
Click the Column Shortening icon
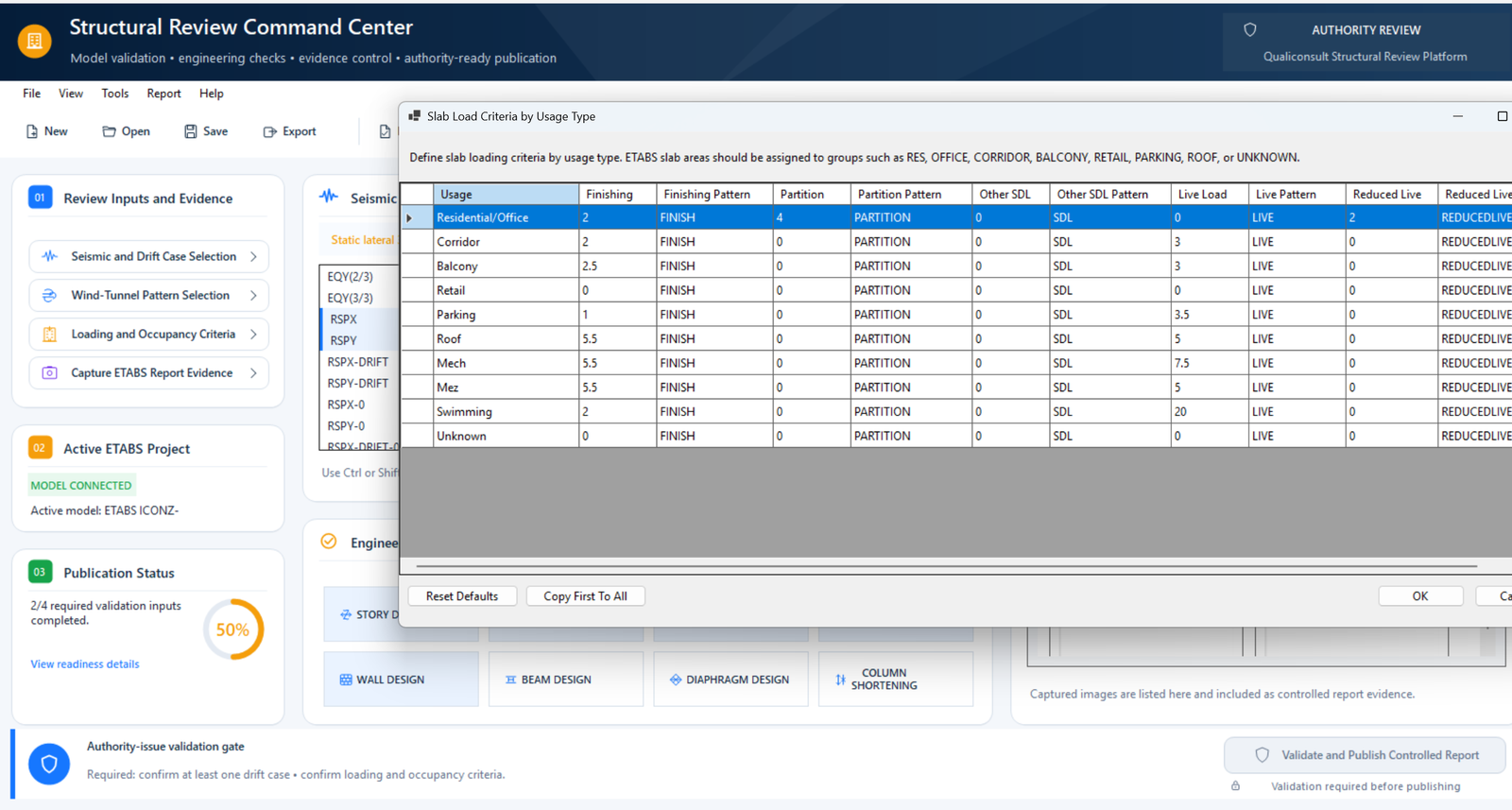840,680
